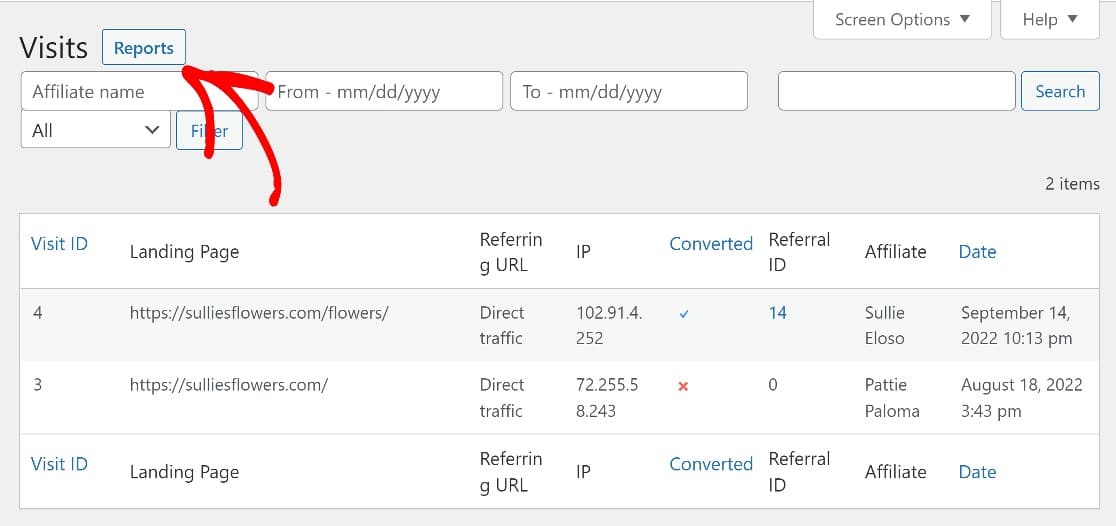Click the footer Visit ID sort link
The width and height of the screenshot is (1116, 526).
pos(59,464)
